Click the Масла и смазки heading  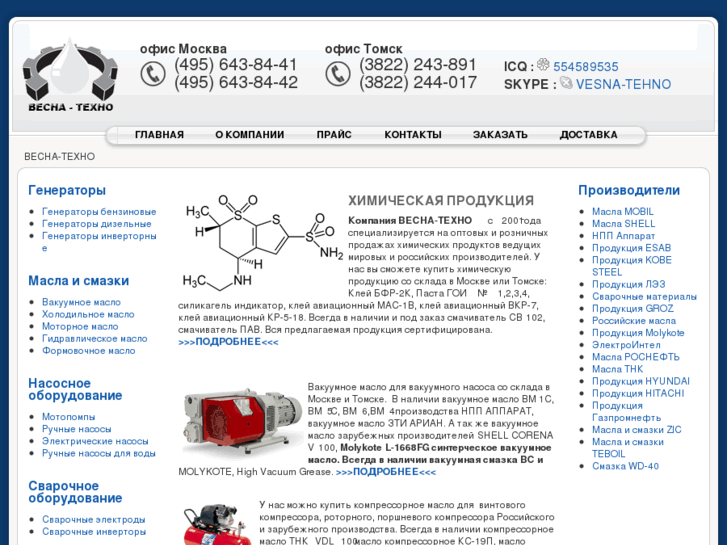[78, 281]
